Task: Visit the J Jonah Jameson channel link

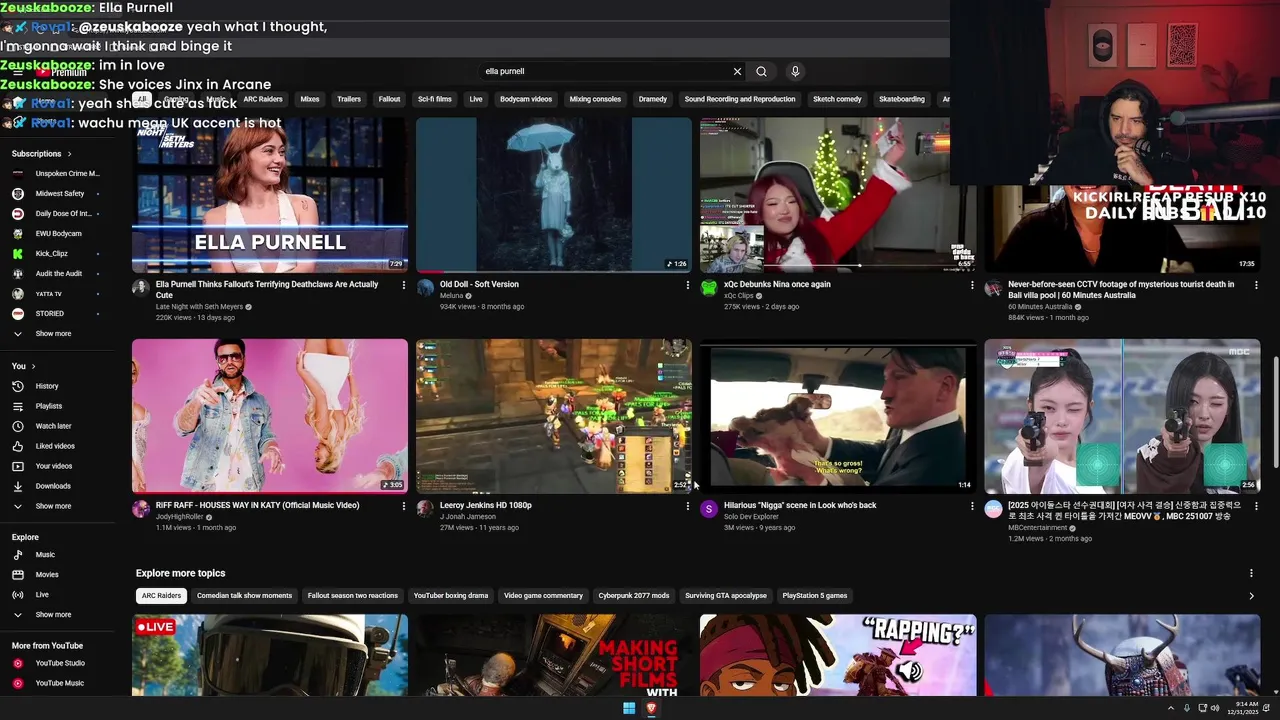Action: coord(468,517)
